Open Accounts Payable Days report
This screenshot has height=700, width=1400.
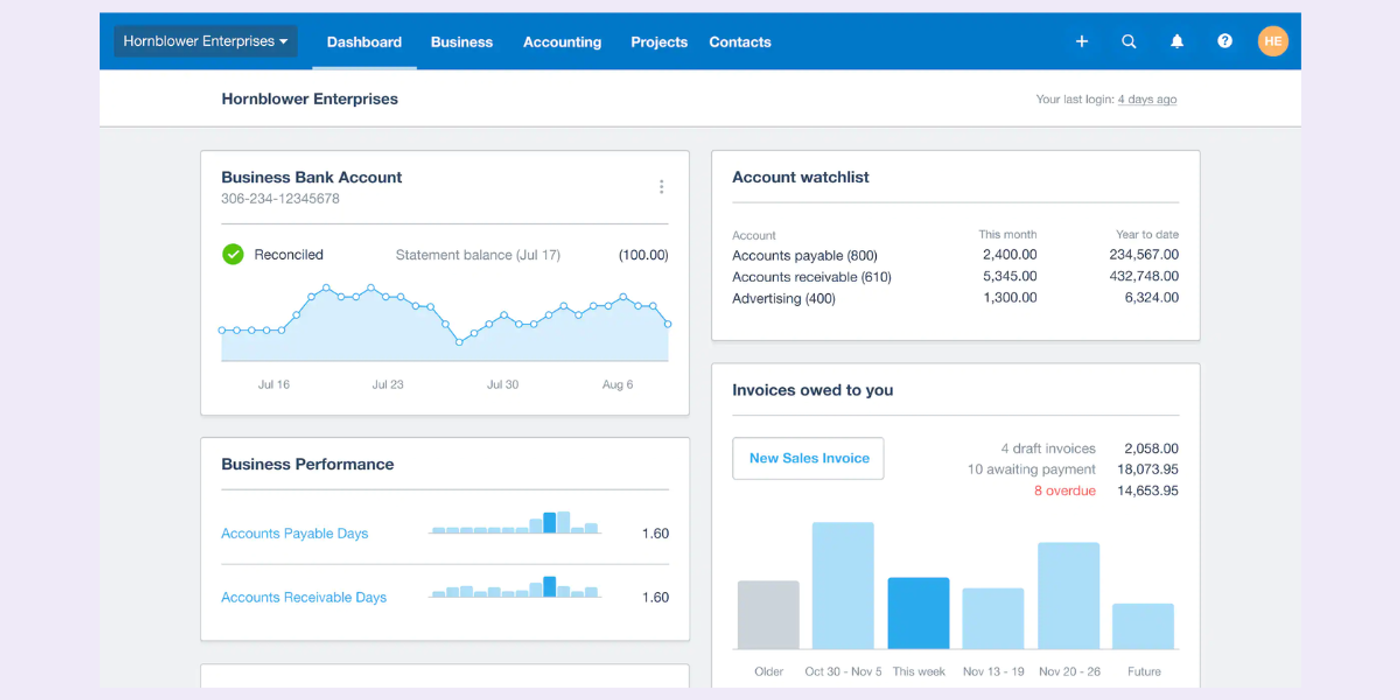click(x=294, y=533)
